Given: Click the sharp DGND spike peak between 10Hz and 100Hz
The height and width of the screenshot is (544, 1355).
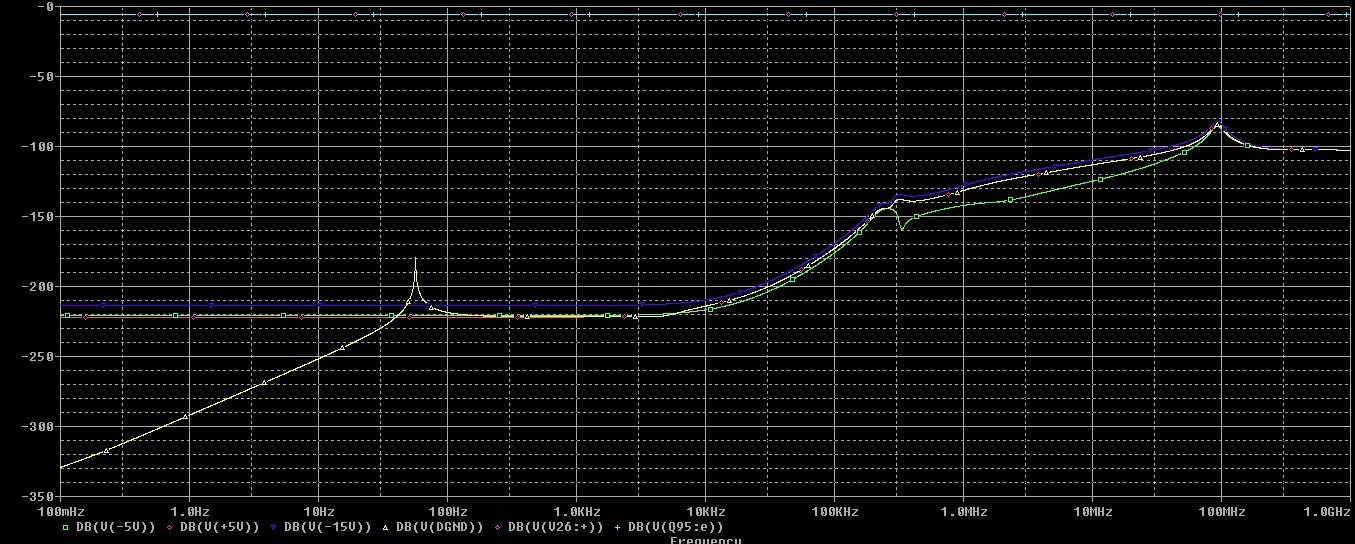Looking at the screenshot, I should pos(415,260).
